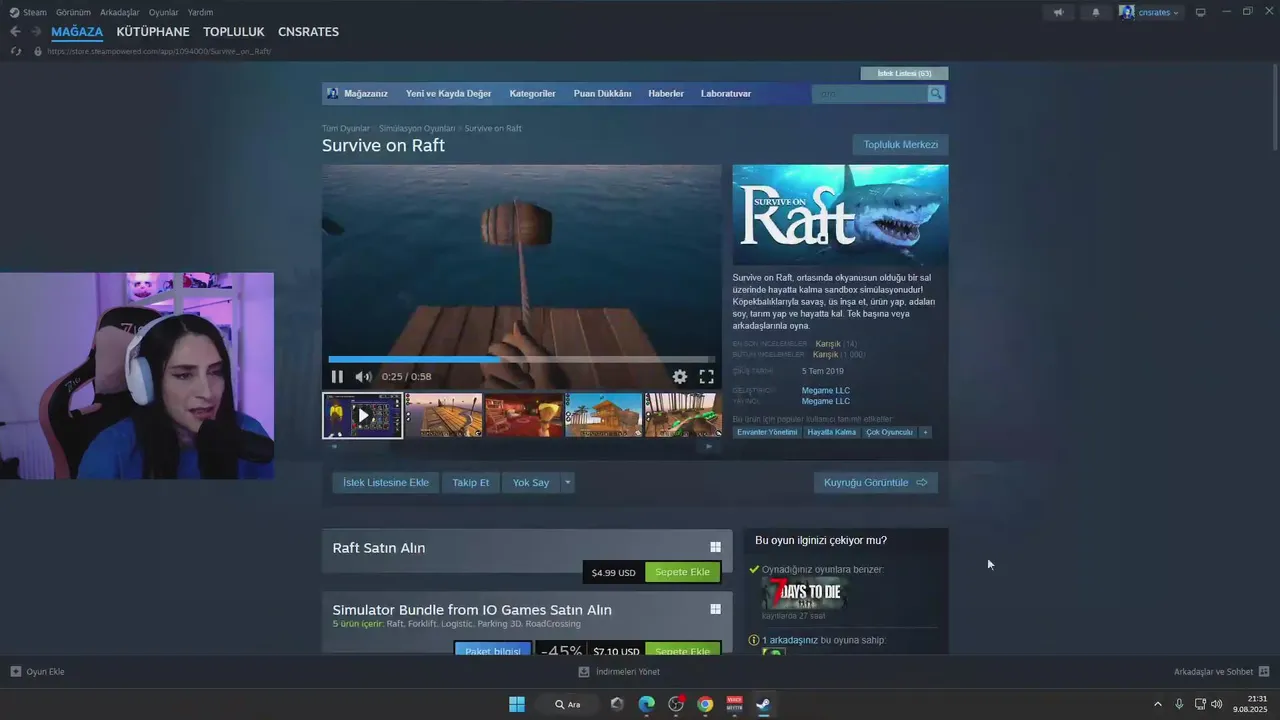1280x720 pixels.
Task: Click the Hayatta Kalma tag
Action: (832, 432)
